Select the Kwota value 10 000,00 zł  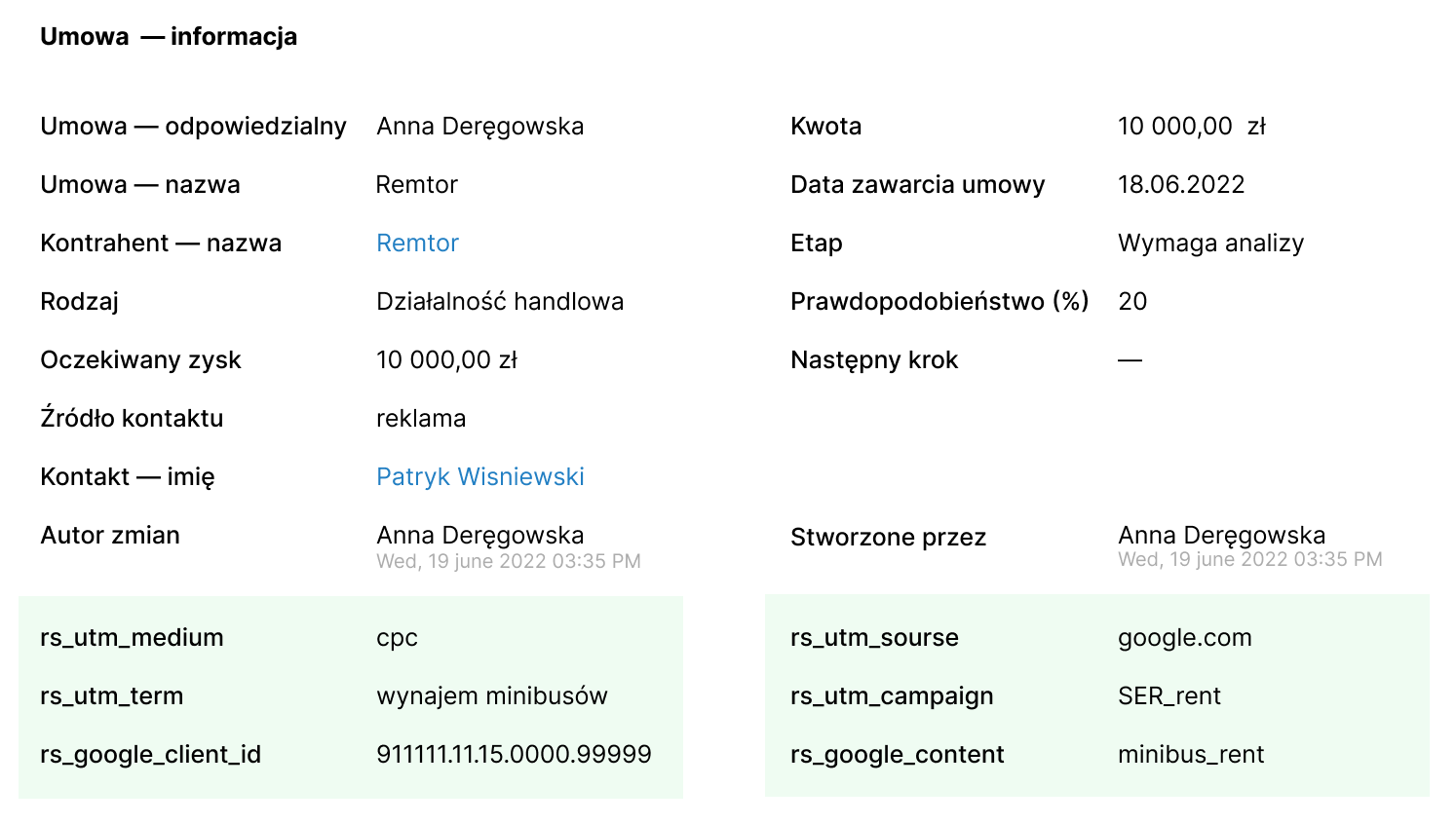pos(1191,127)
